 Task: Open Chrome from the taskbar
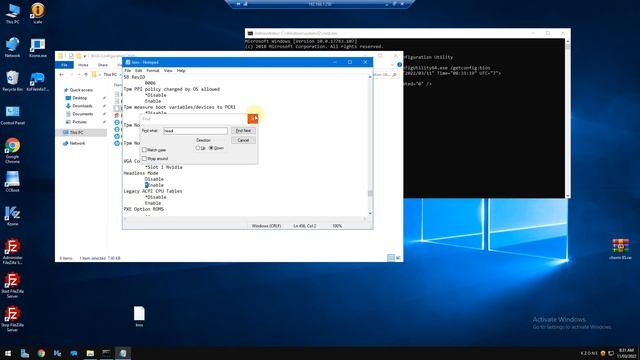[41, 353]
